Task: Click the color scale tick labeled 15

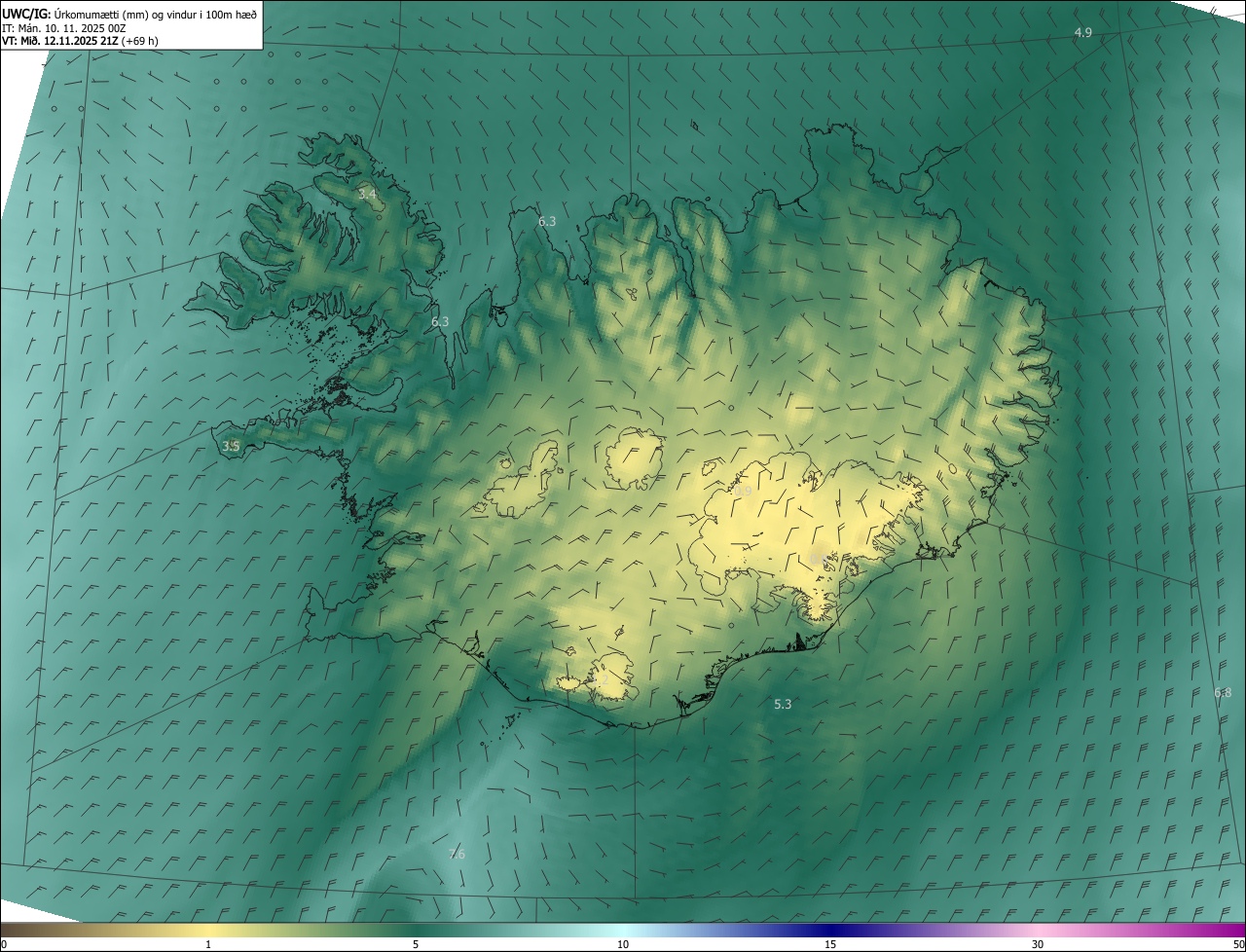Action: (830, 945)
